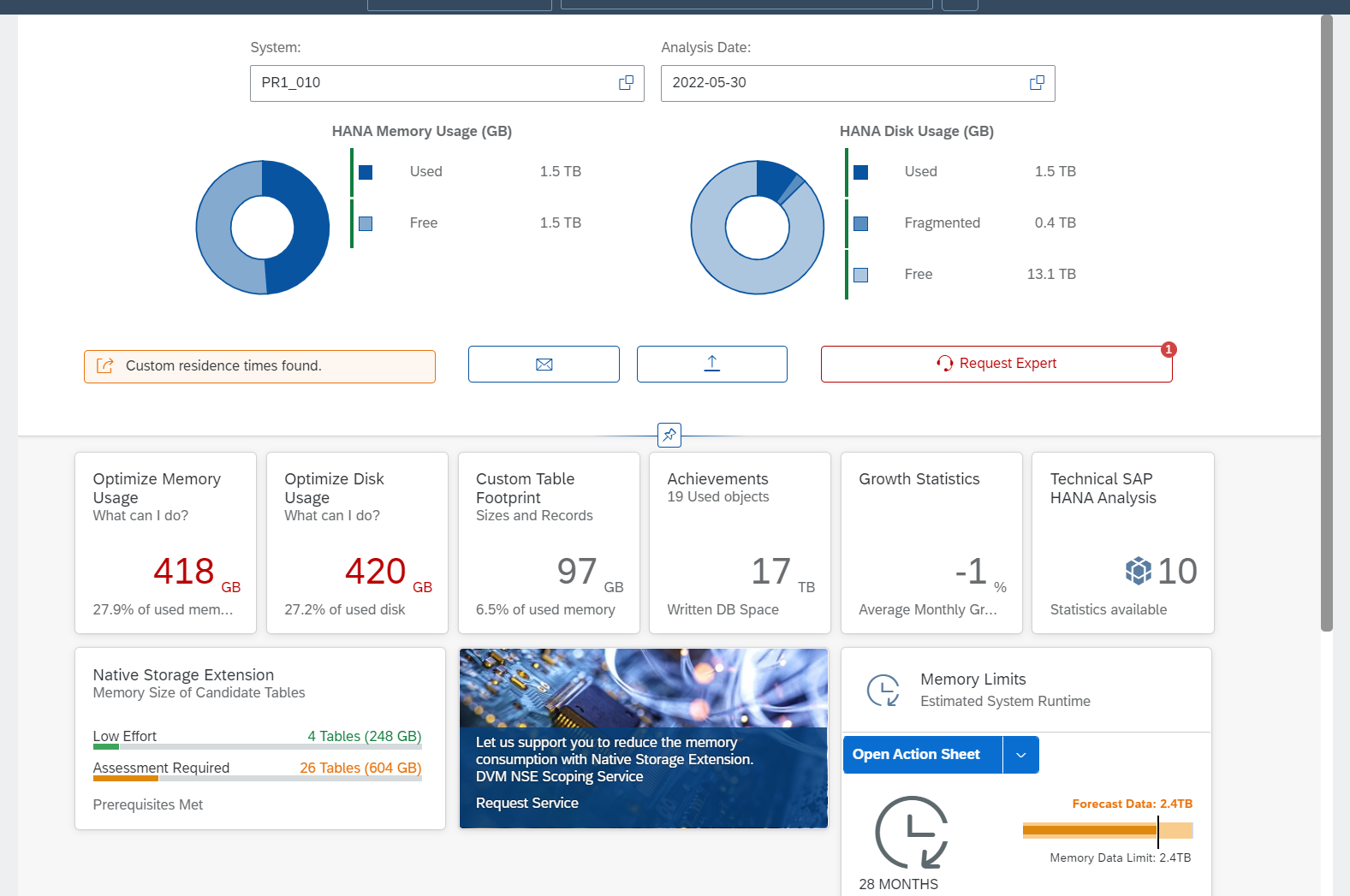The image size is (1350, 896).
Task: Open the Optimize Memory Usage tile
Action: 165,543
